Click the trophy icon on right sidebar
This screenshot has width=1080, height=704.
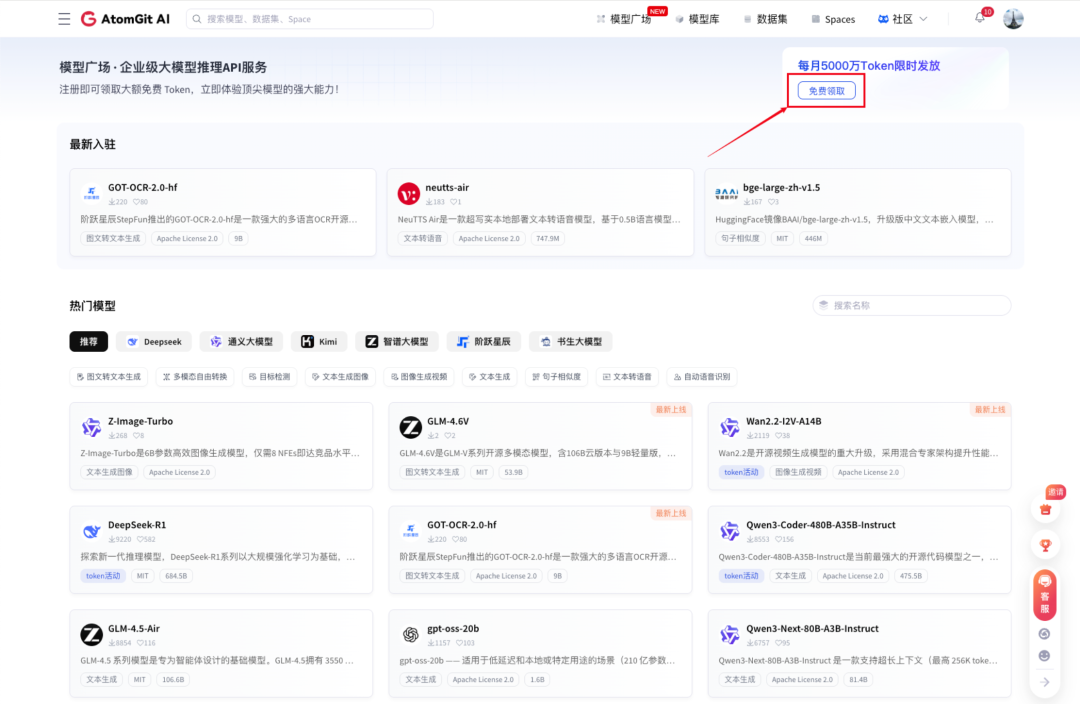[x=1045, y=545]
